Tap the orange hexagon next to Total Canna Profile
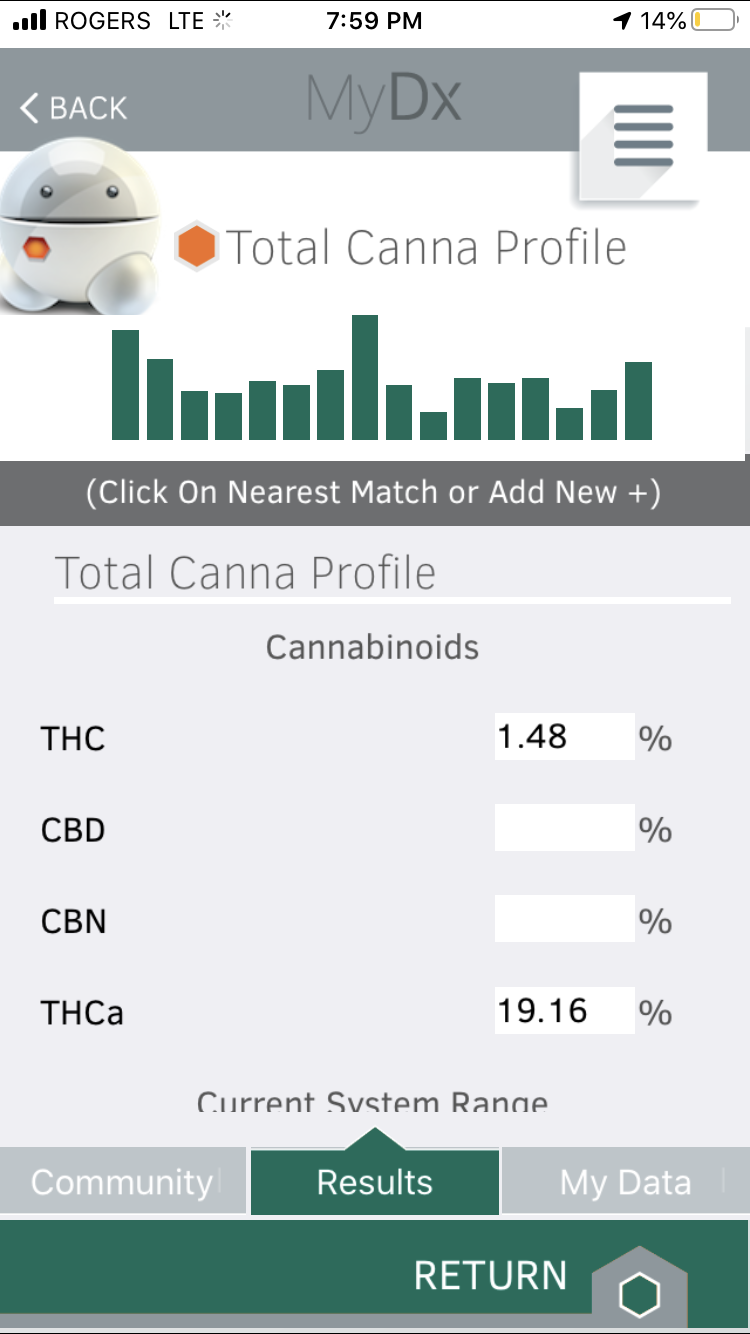 pos(196,247)
